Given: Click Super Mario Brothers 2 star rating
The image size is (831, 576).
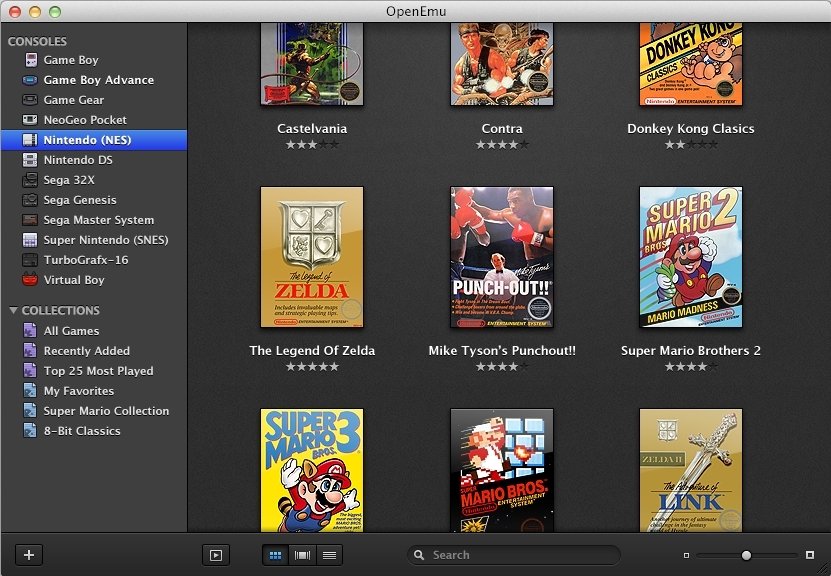Looking at the screenshot, I should (691, 366).
